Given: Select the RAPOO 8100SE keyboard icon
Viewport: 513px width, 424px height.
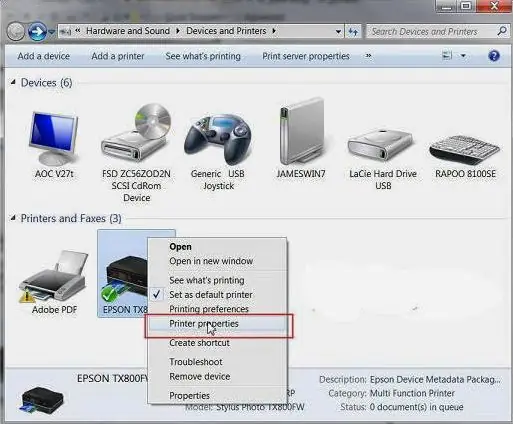Looking at the screenshot, I should pyautogui.click(x=465, y=150).
